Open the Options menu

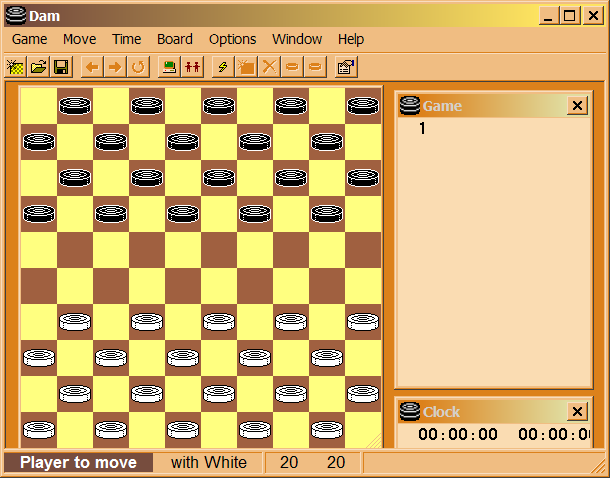click(x=232, y=39)
